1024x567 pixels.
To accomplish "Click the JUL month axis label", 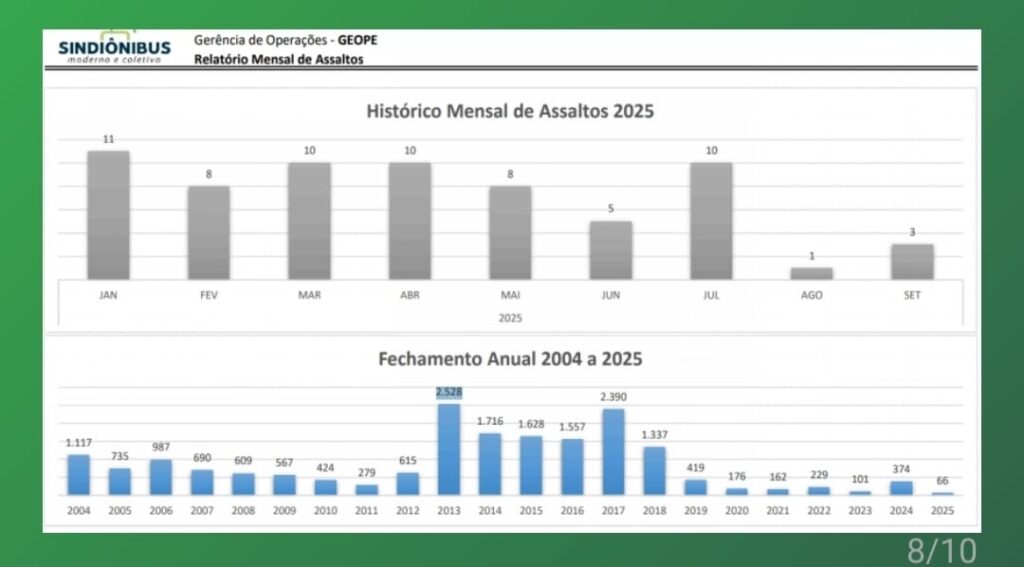I will (x=711, y=295).
